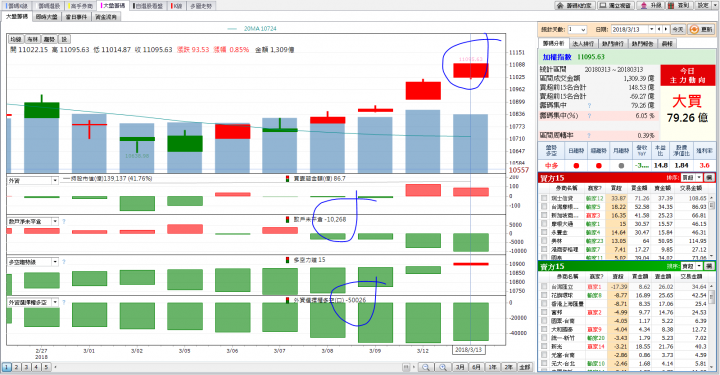Image resolution: width=720 pixels, height=375 pixels.
Task: Select the 自選股看盤 top tab
Action: pos(148,6)
